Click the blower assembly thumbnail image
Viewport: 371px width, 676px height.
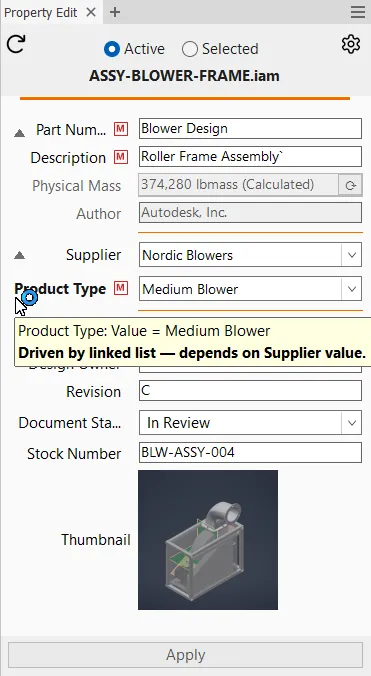coord(208,540)
